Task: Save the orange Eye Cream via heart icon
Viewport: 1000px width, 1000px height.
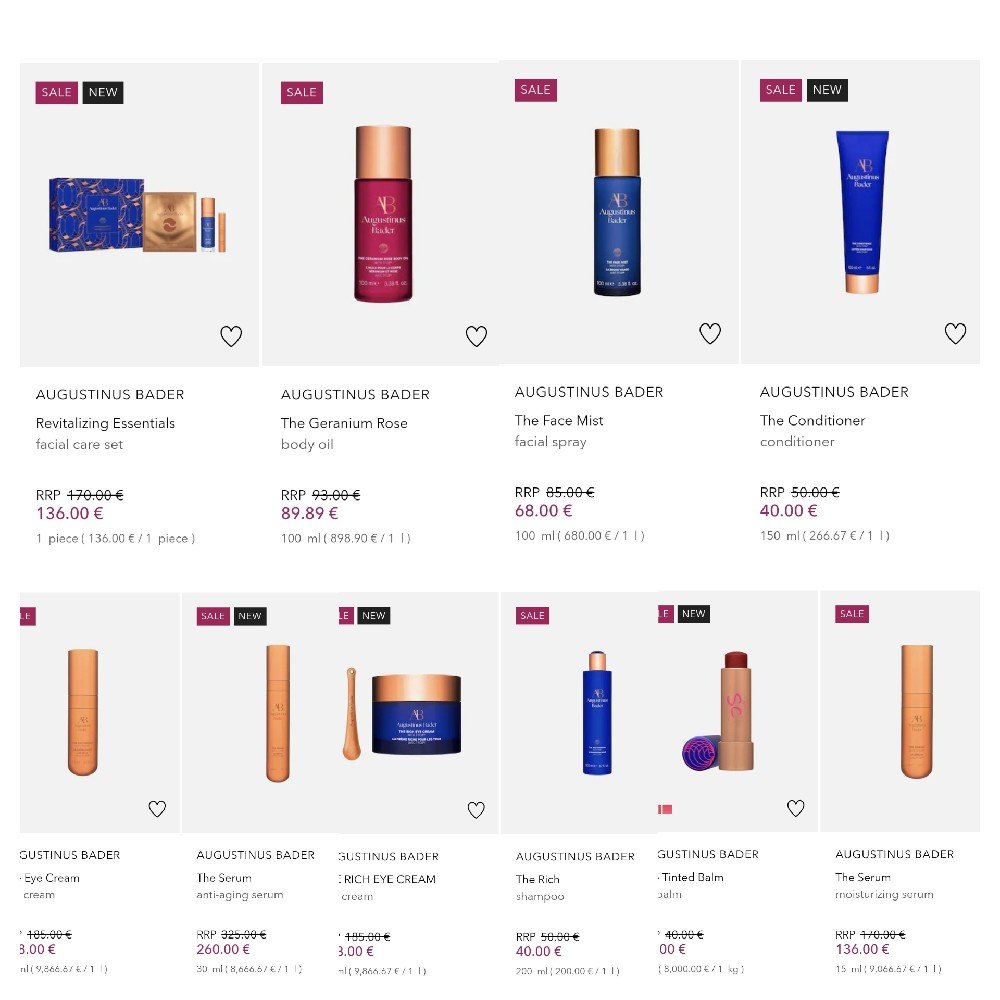Action: tap(157, 809)
